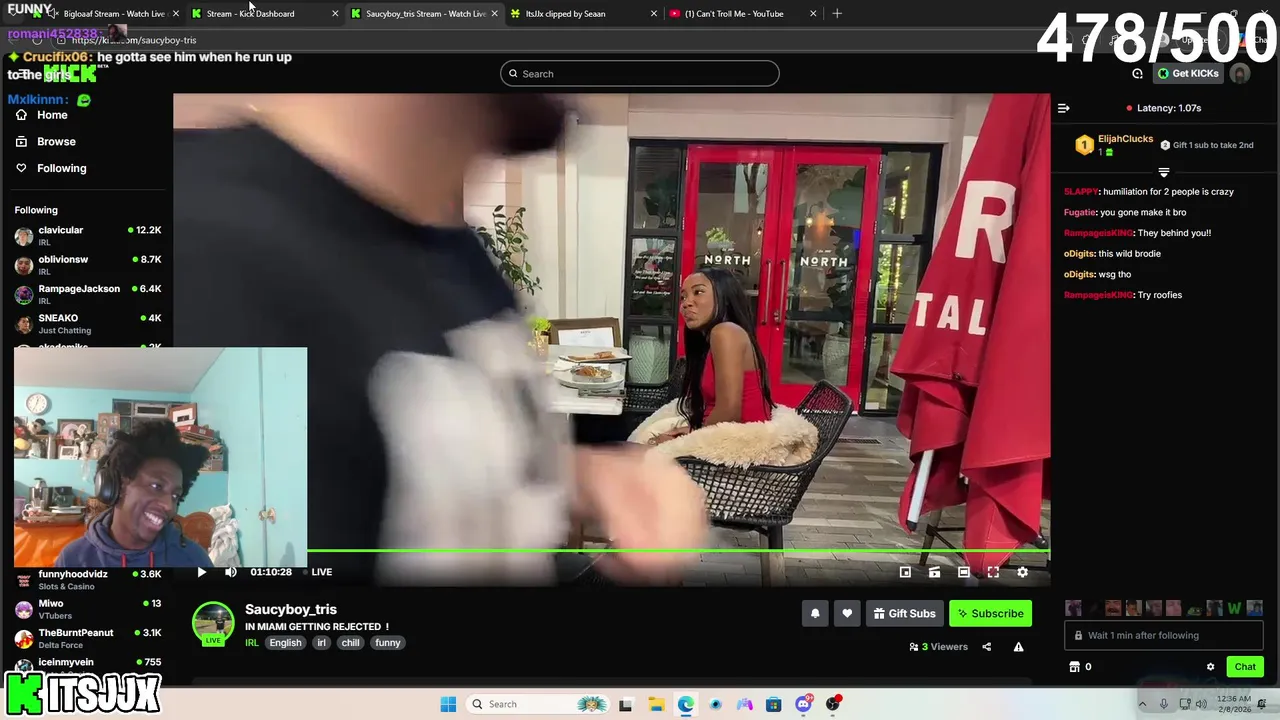The image size is (1280, 720).
Task: Click the green Chat send button
Action: [1245, 667]
